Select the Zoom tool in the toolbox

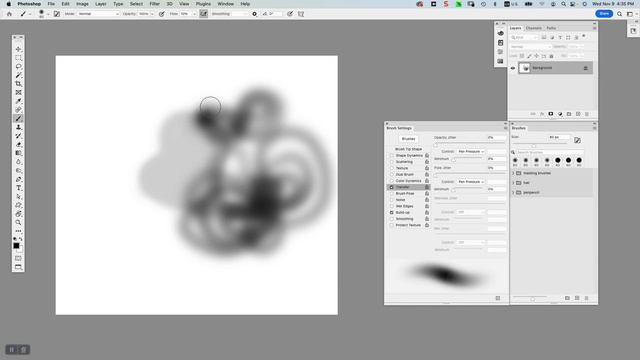click(18, 222)
